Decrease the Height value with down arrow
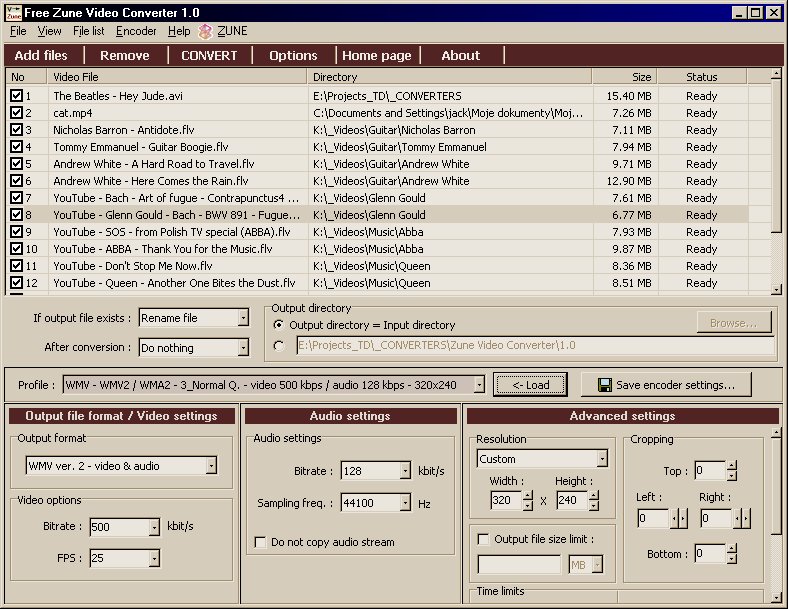The width and height of the screenshot is (788, 609). 594,505
